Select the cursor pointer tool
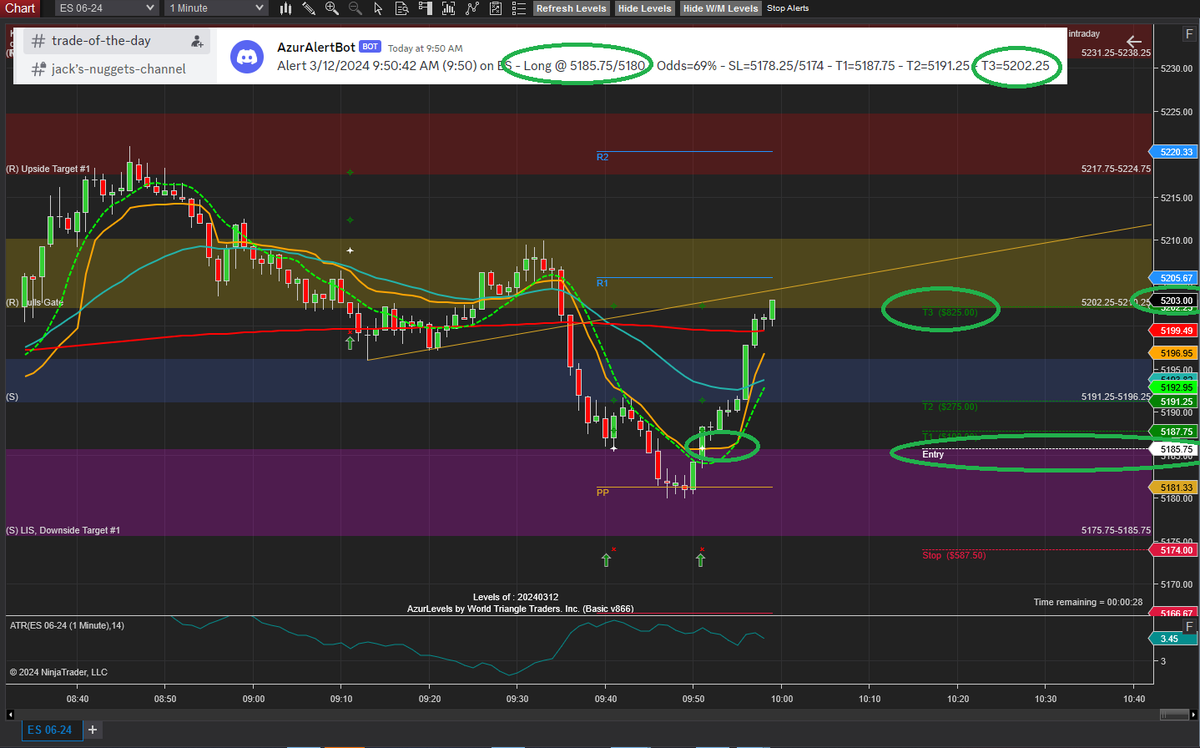1200x748 pixels. pos(377,8)
